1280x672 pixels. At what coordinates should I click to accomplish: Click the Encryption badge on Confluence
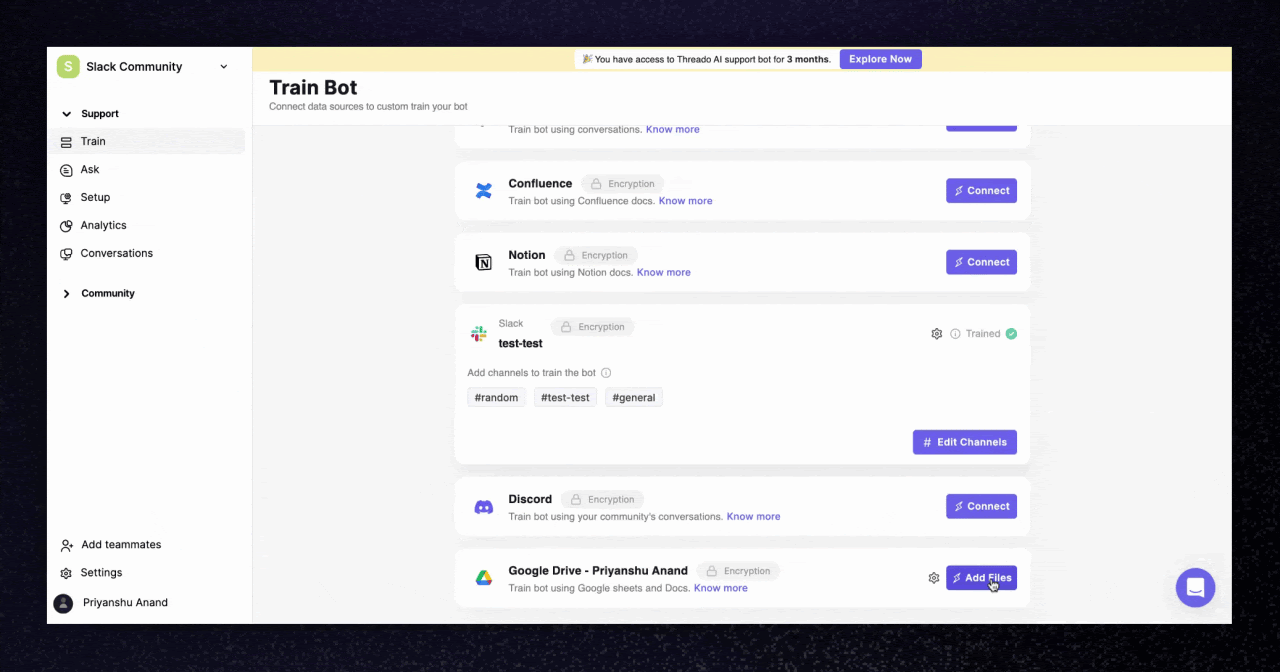623,184
